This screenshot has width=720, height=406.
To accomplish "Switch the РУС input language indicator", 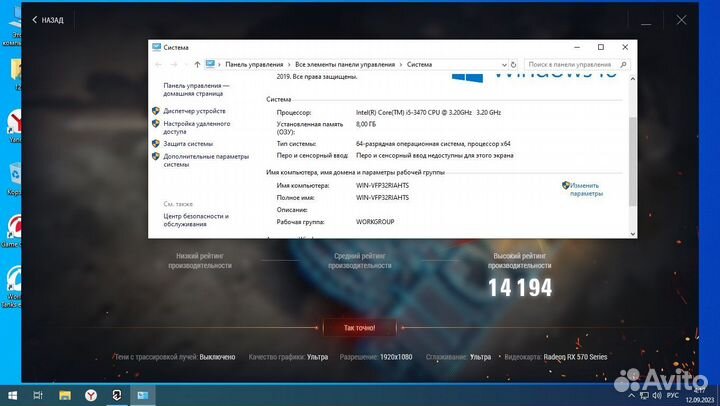I will (672, 395).
